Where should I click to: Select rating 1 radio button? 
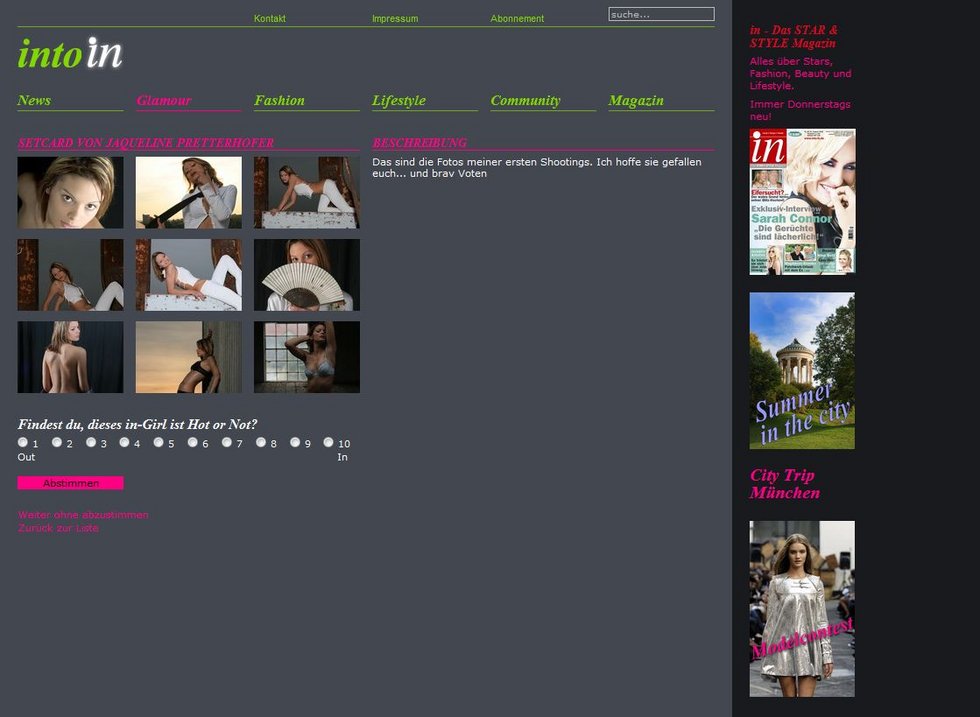click(22, 442)
